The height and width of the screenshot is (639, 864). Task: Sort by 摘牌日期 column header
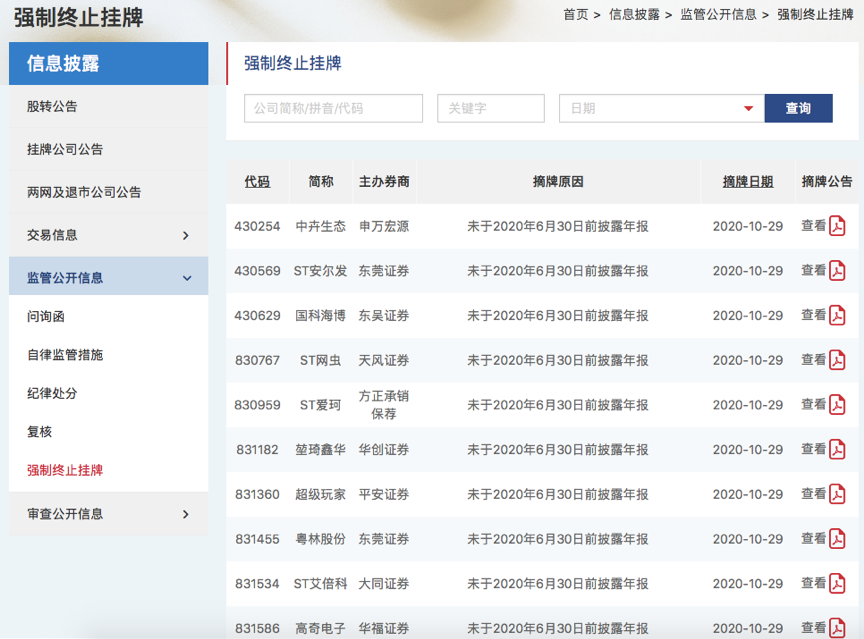click(748, 182)
